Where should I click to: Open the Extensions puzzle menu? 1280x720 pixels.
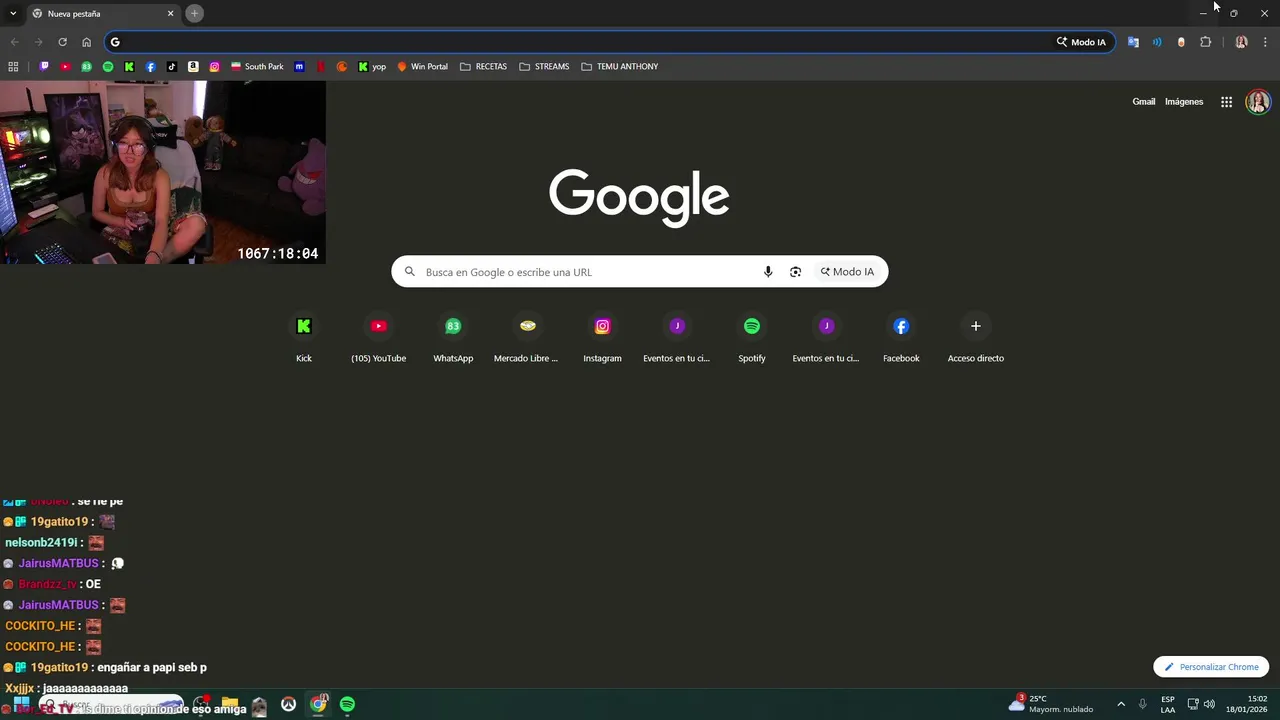(1205, 42)
